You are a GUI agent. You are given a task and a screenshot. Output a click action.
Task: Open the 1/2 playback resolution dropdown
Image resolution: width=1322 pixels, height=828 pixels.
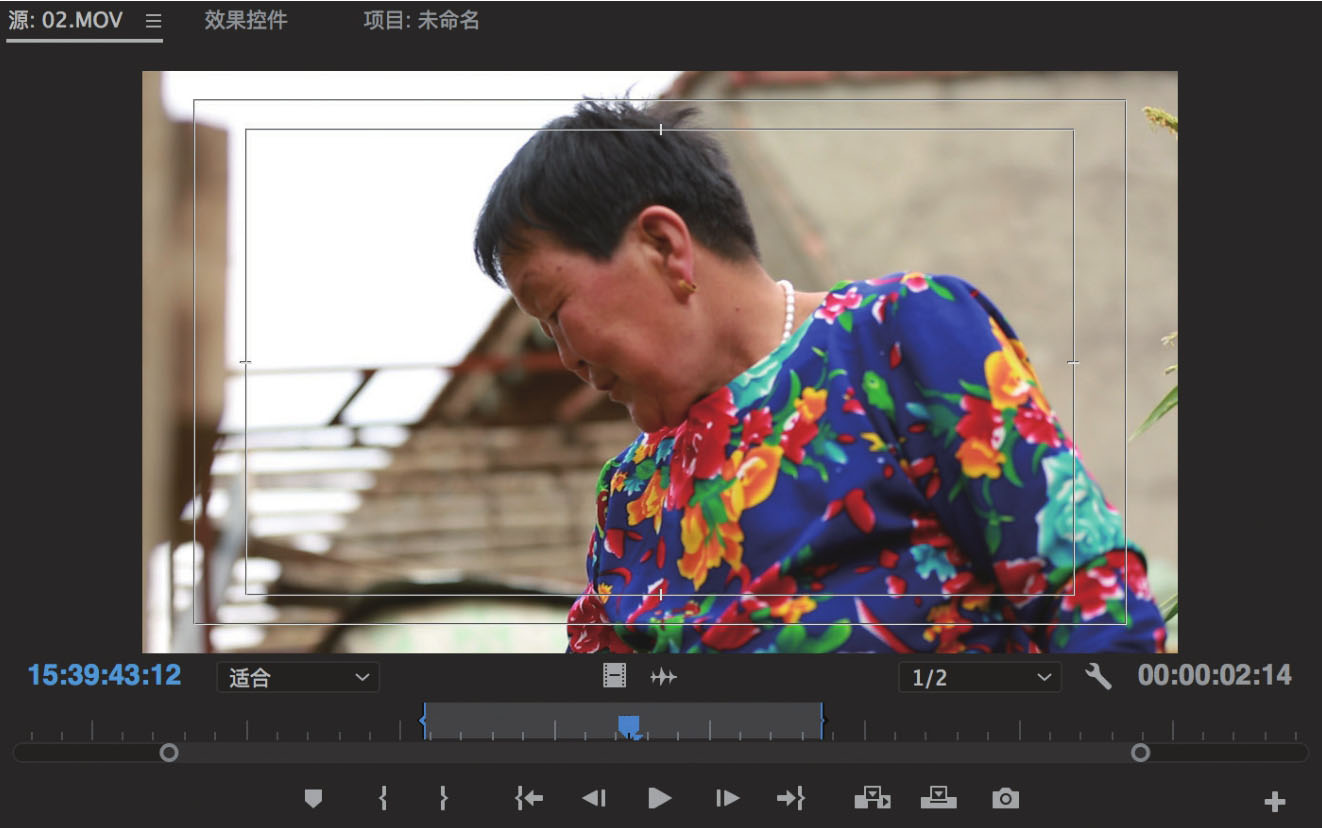point(980,677)
